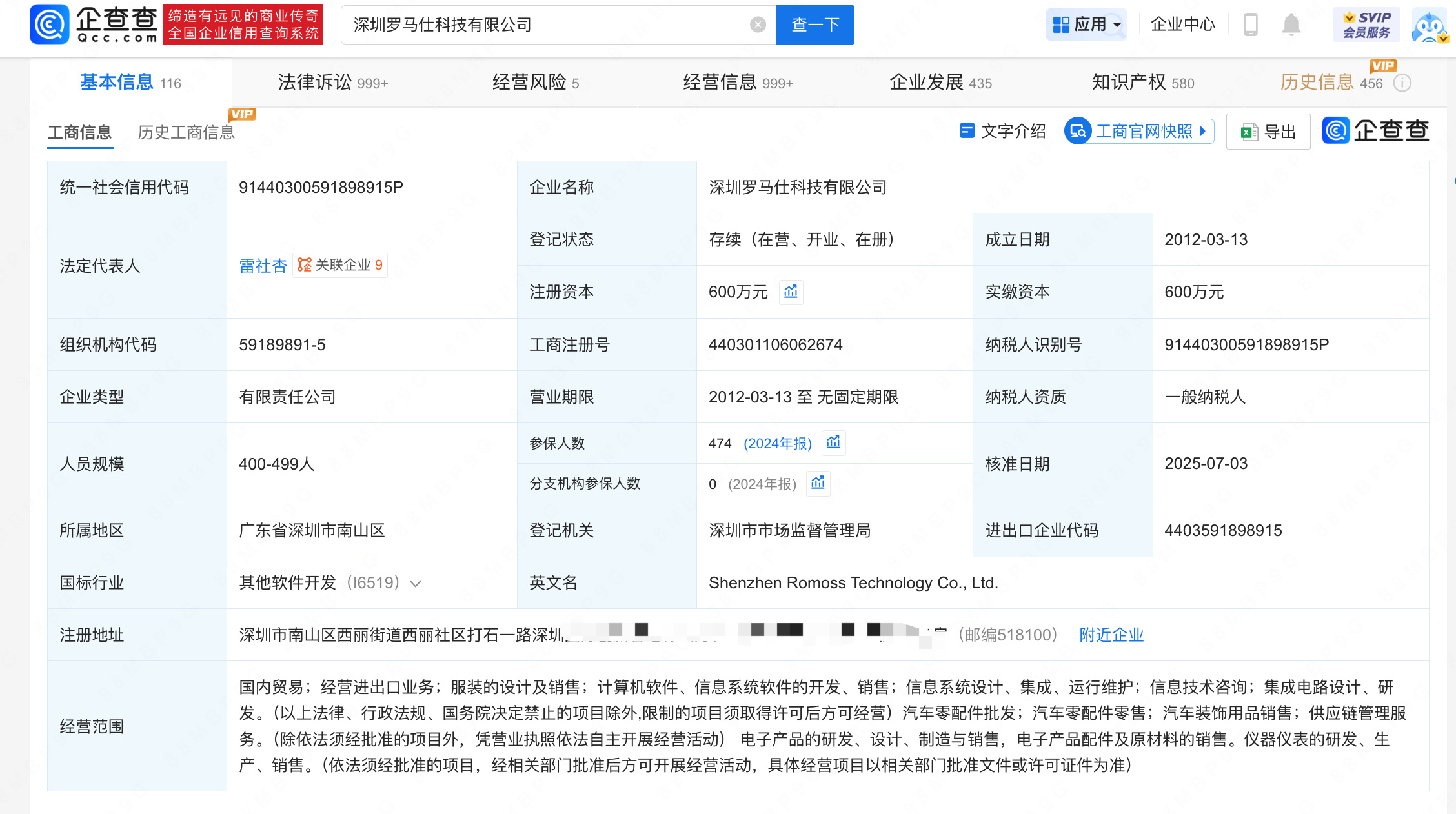Open the 应用 dropdown menu
1456x814 pixels.
pyautogui.click(x=1087, y=25)
